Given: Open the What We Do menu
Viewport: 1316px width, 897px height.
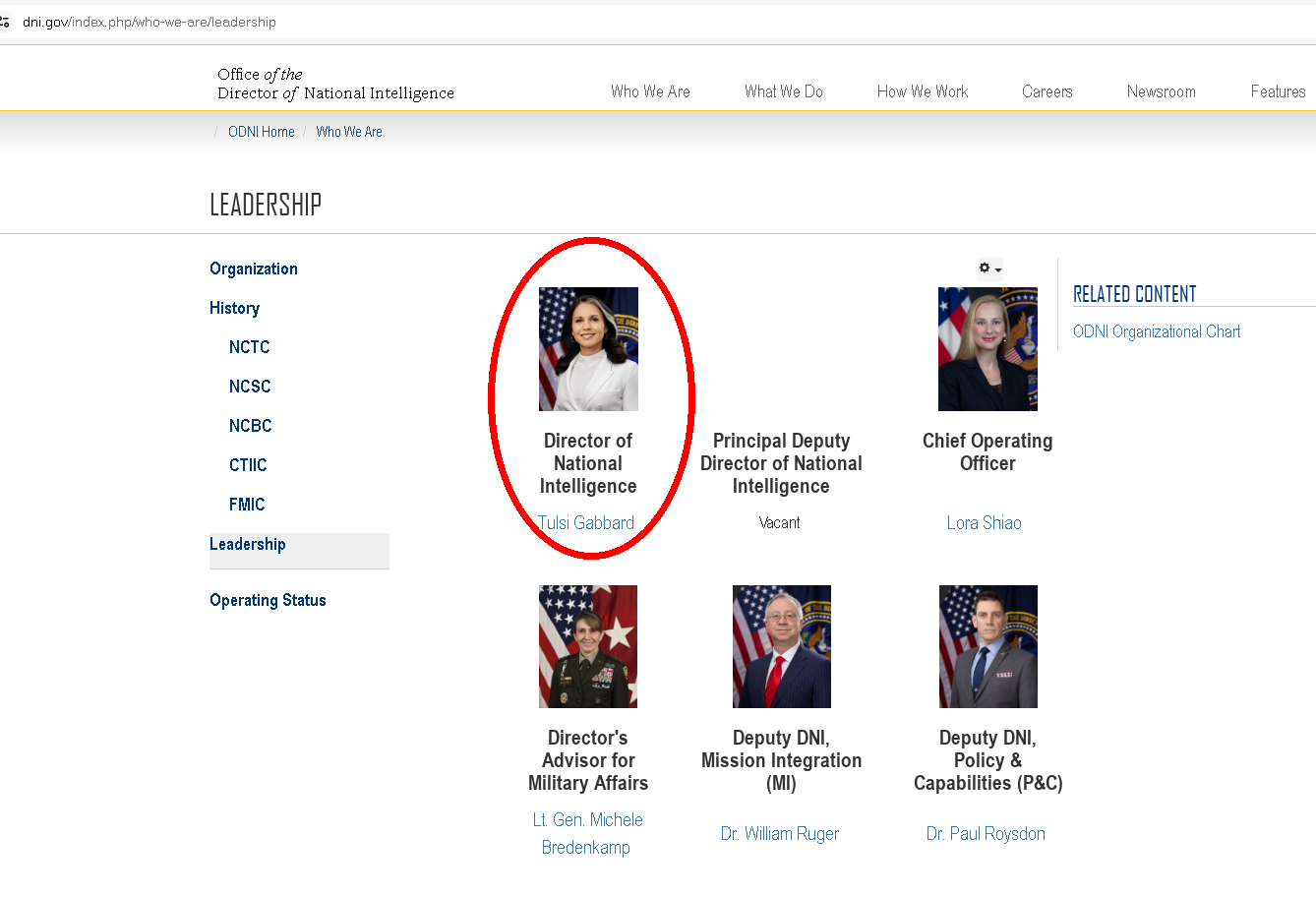Looking at the screenshot, I should 784,91.
